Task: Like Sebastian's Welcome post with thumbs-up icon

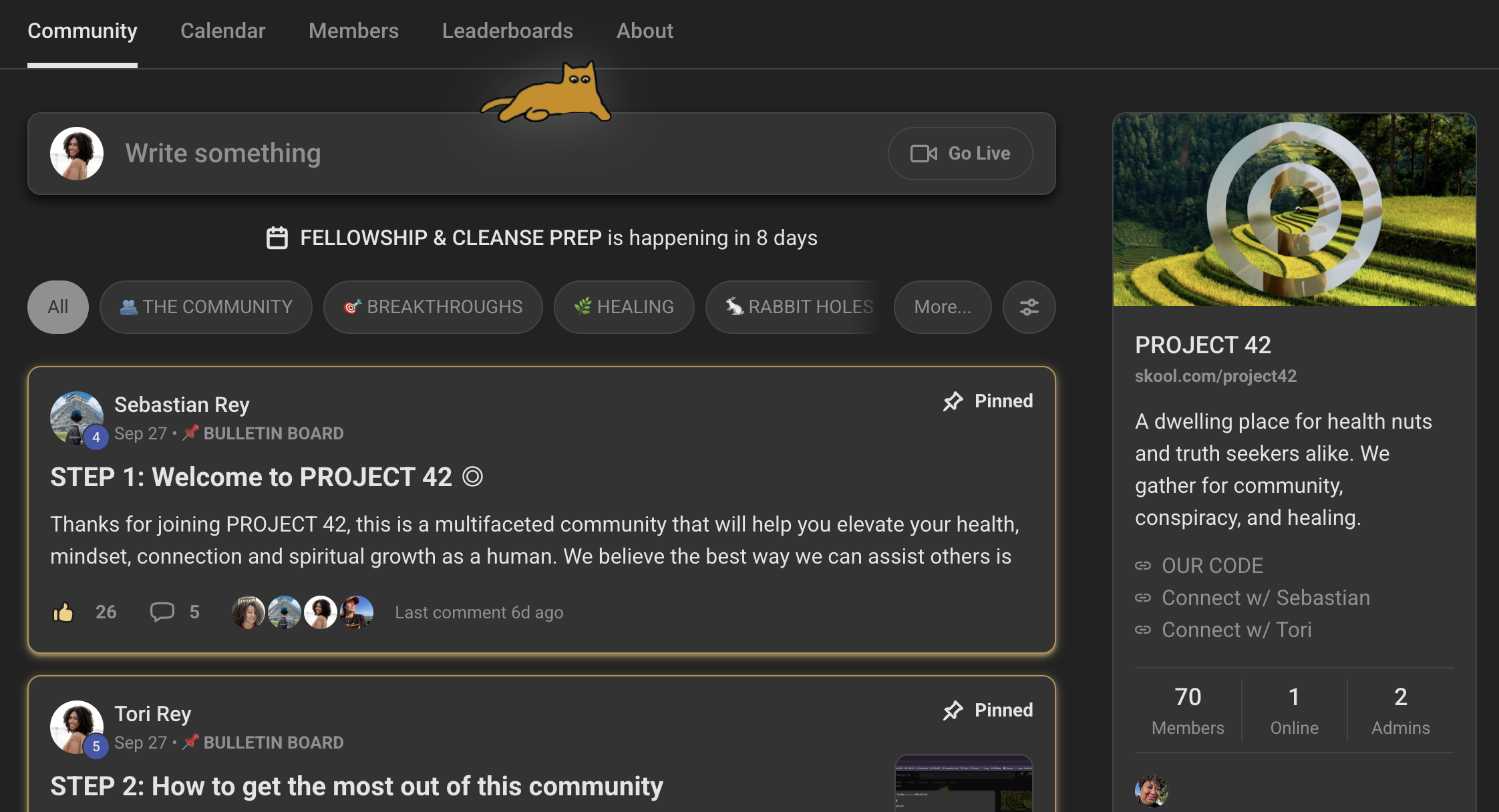Action: click(63, 612)
